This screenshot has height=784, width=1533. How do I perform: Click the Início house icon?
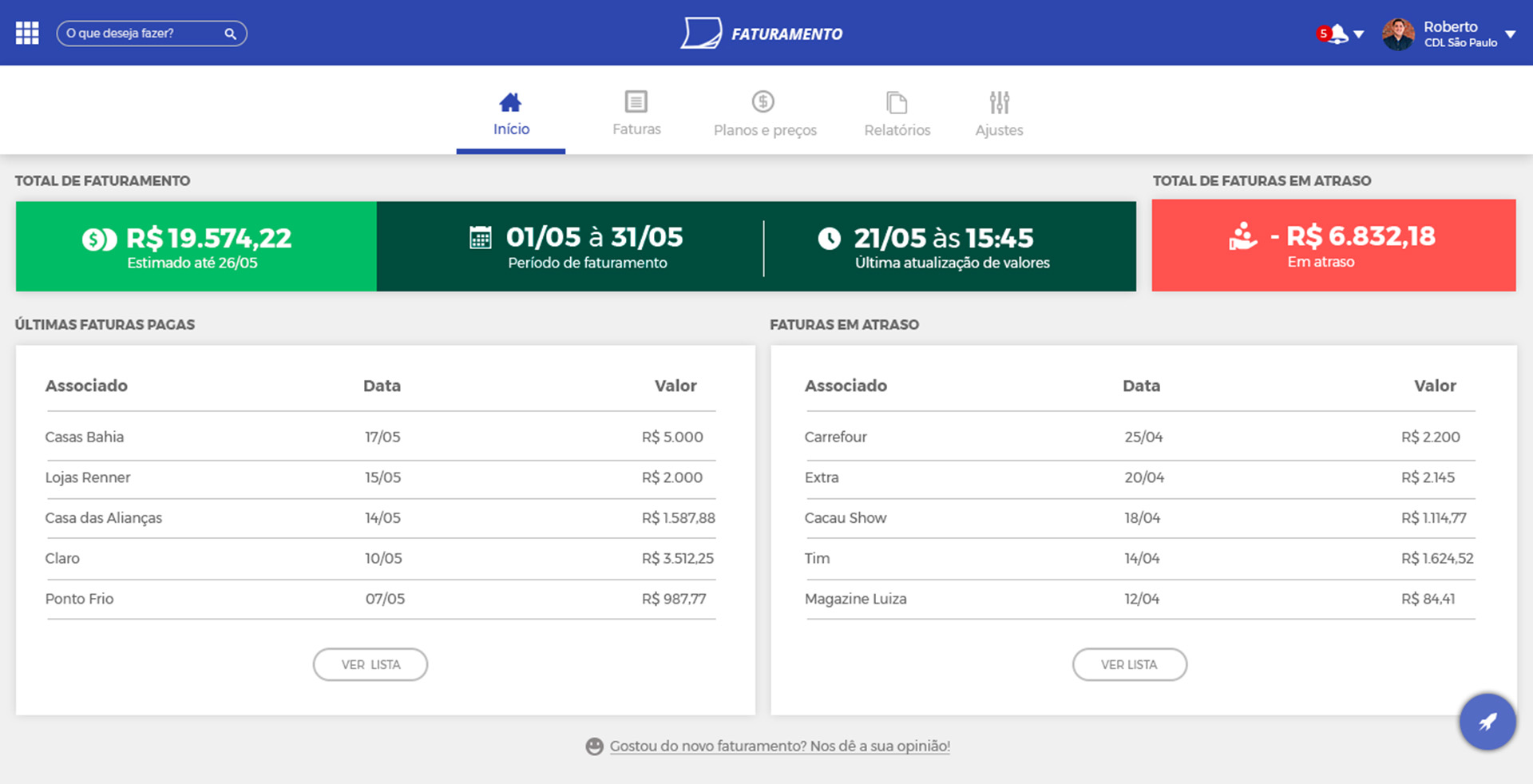tap(510, 102)
